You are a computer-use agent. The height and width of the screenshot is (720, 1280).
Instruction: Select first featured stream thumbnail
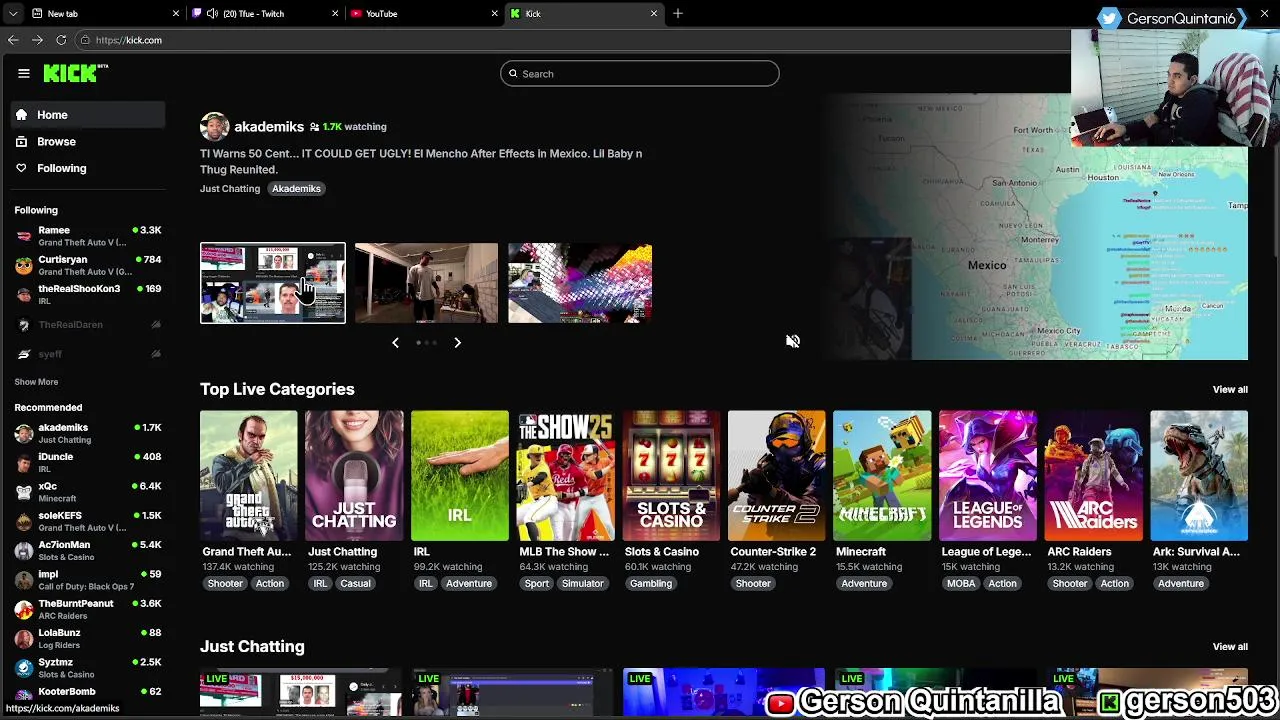coord(273,283)
